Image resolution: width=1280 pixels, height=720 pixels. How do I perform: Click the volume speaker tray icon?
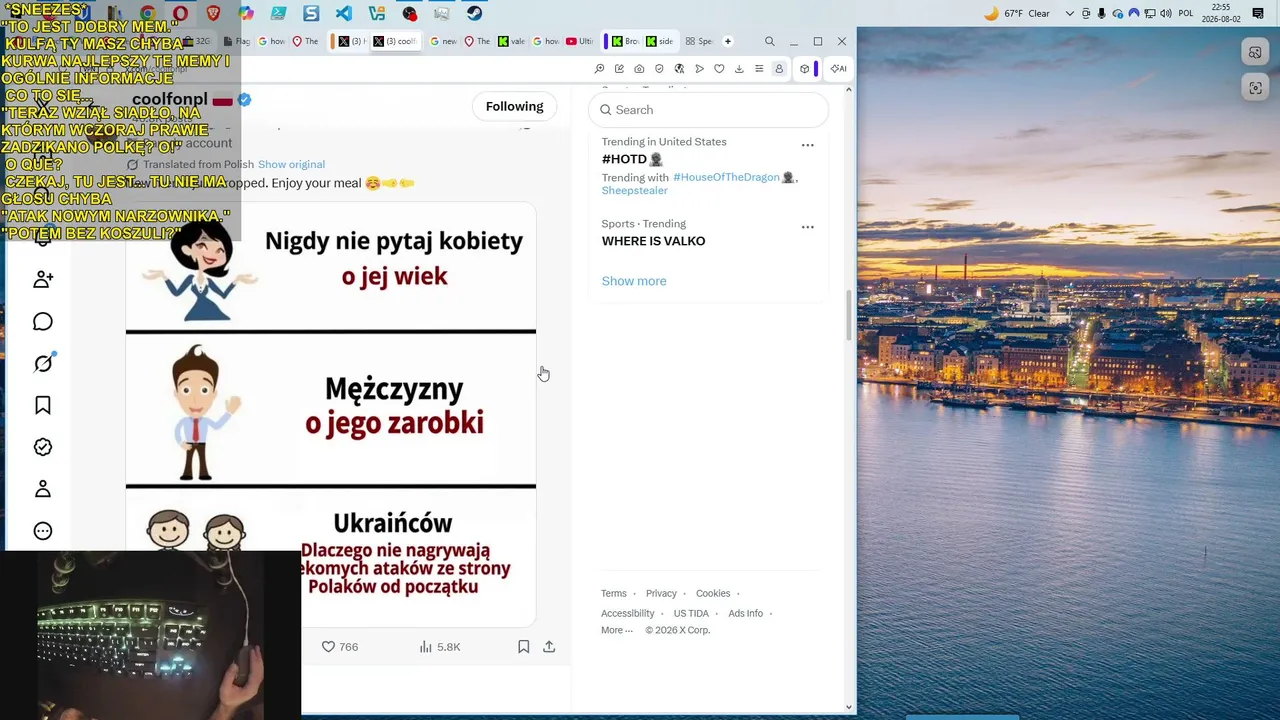tap(1165, 14)
